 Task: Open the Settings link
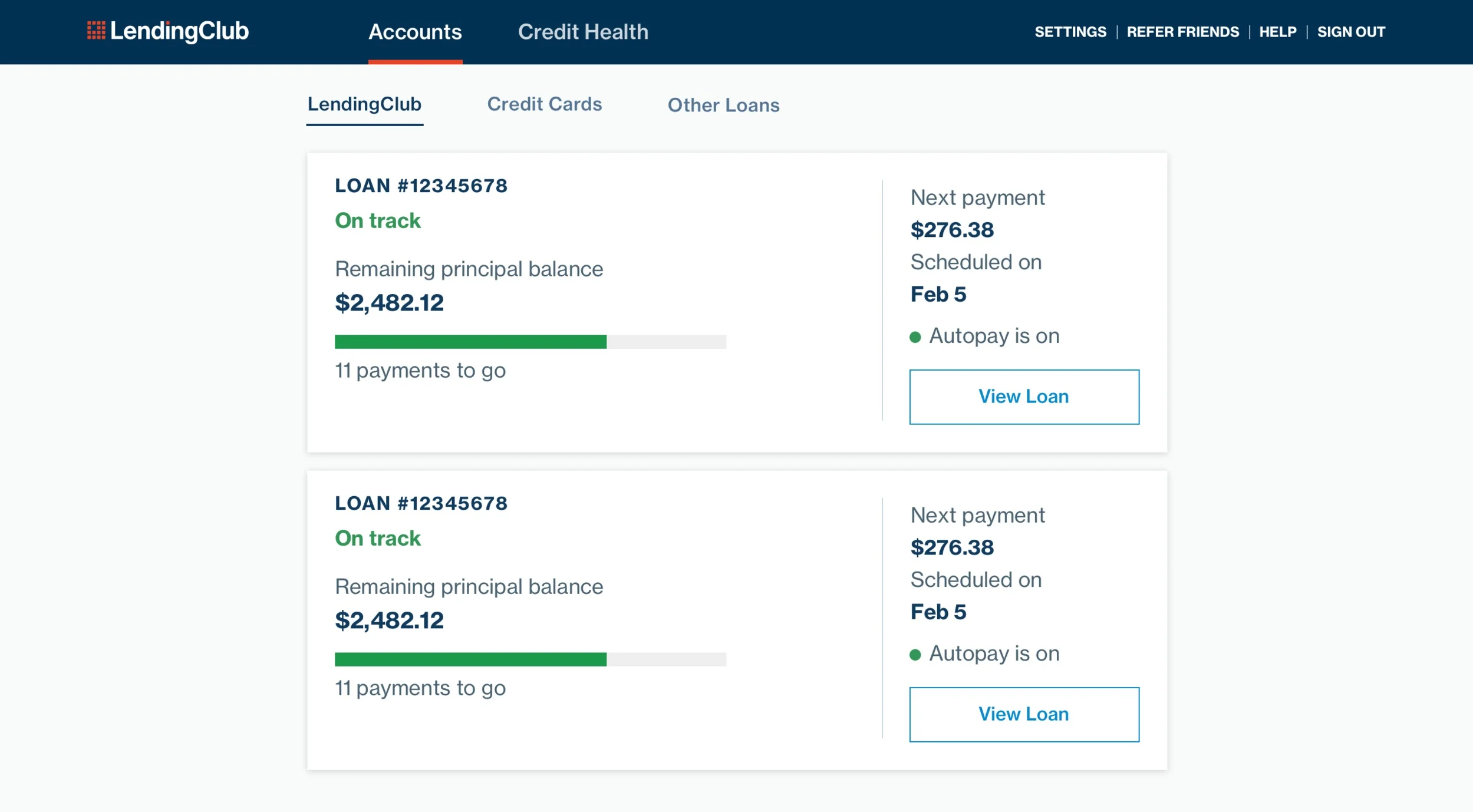pos(1070,32)
